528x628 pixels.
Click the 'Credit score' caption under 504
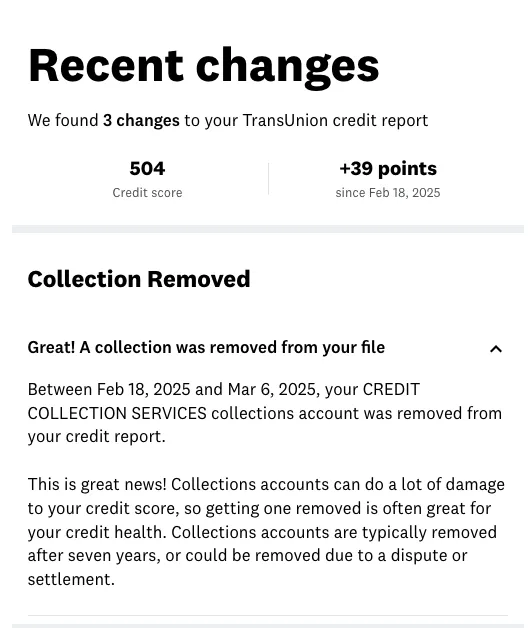pyautogui.click(x=147, y=193)
